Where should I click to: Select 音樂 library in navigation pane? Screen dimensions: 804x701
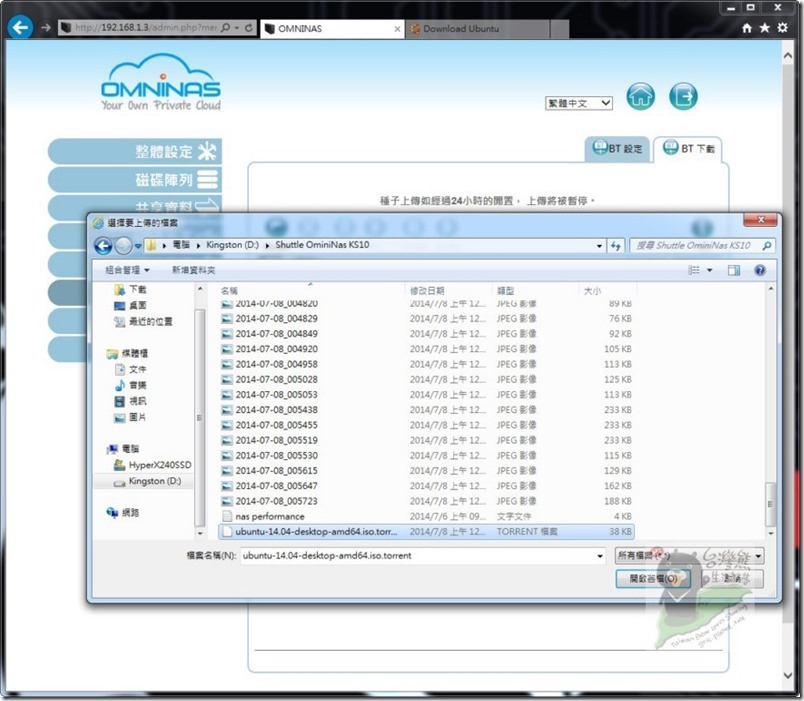coord(130,385)
